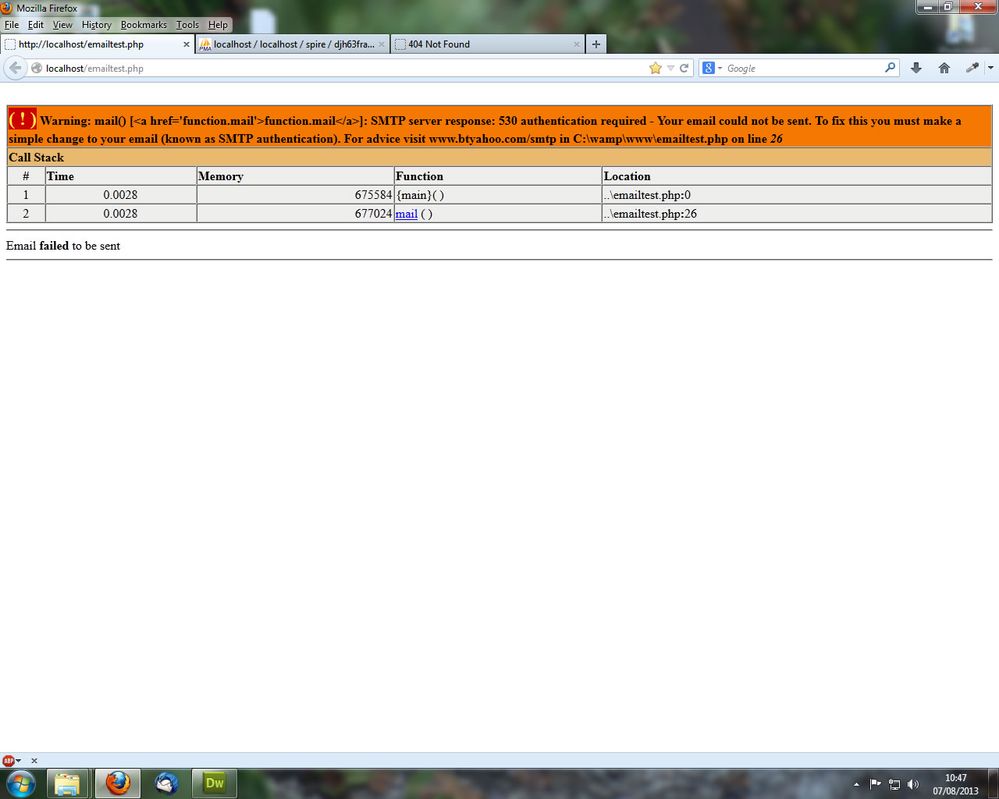The image size is (999, 799).
Task: Click the search magnifier icon
Action: click(x=890, y=68)
